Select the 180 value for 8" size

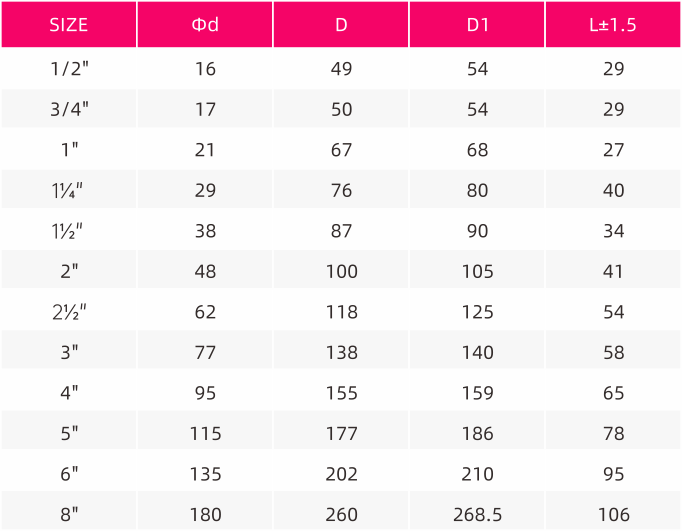coord(205,514)
